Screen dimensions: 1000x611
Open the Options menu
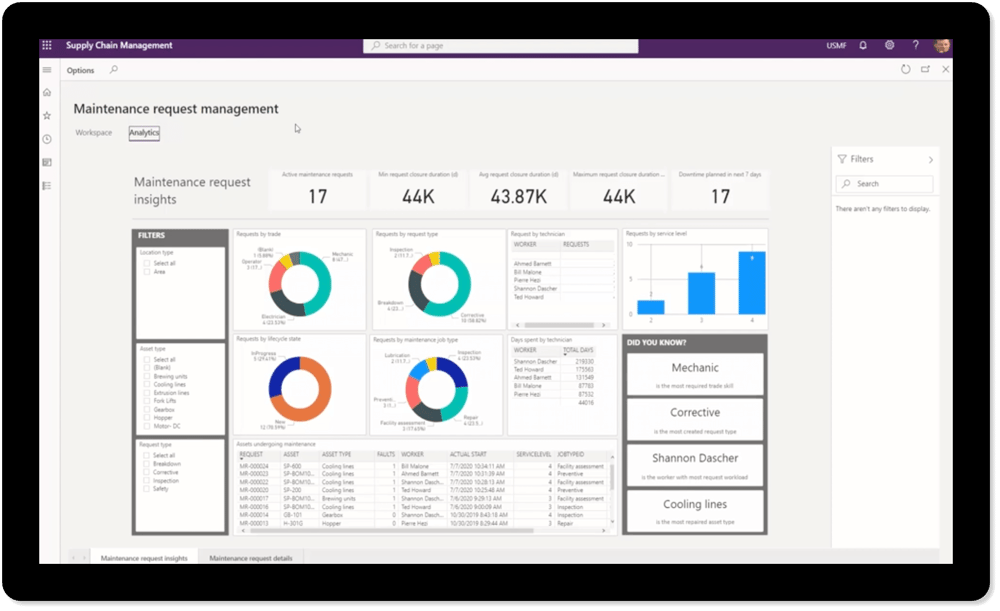click(x=80, y=70)
